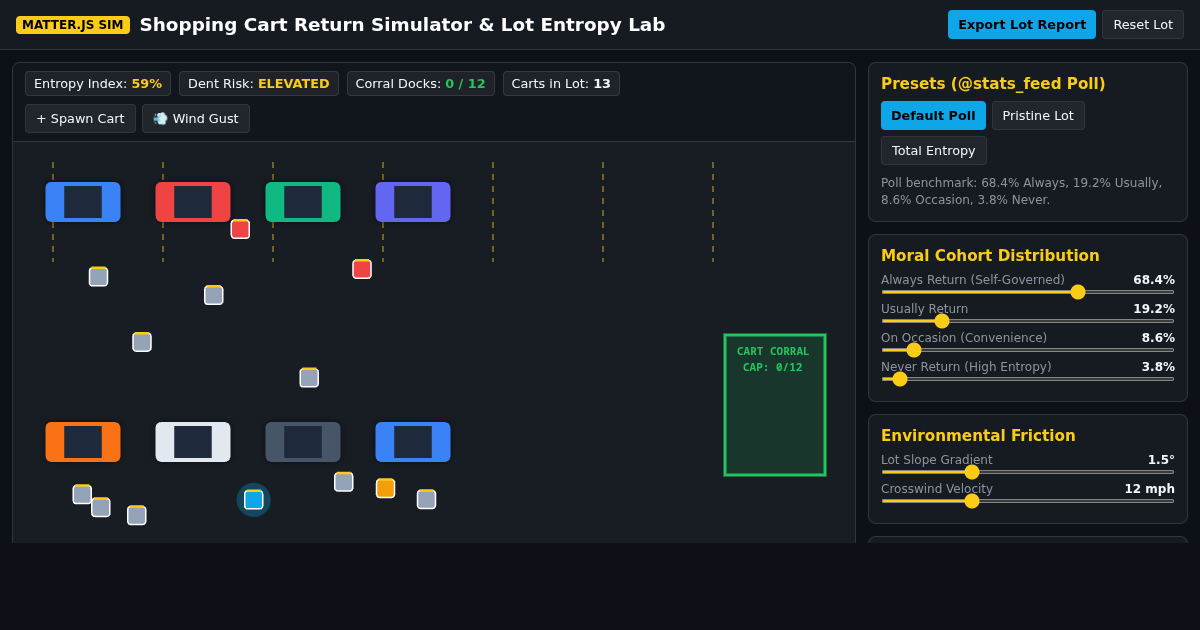Click the 1.5° slope value
Screen dimensions: 1200x630
pos(1161,460)
